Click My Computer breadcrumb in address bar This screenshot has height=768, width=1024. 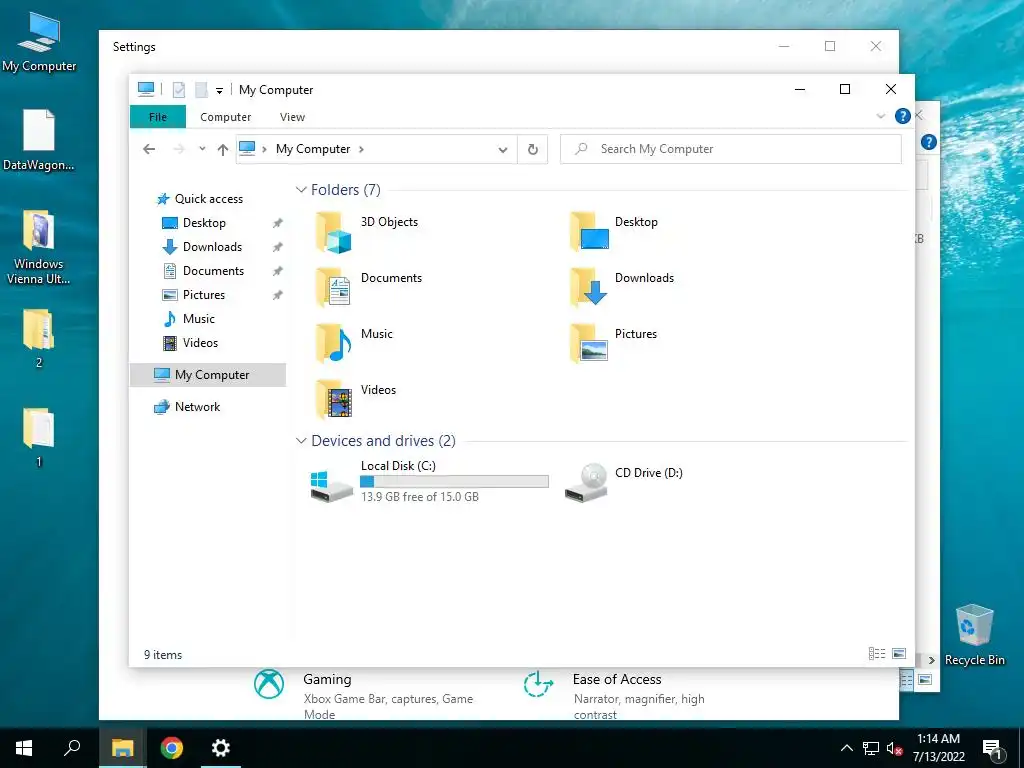pyautogui.click(x=313, y=149)
